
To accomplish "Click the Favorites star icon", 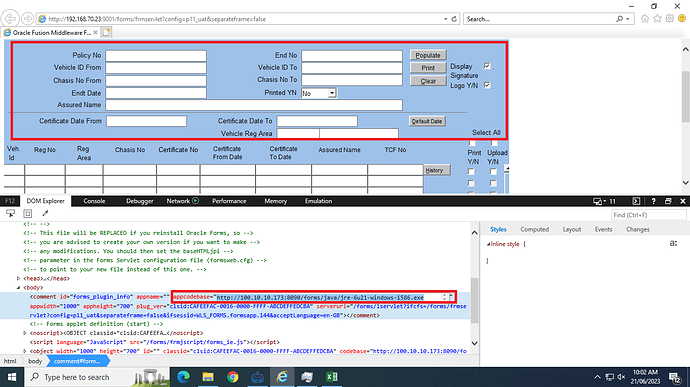I will 657,18.
